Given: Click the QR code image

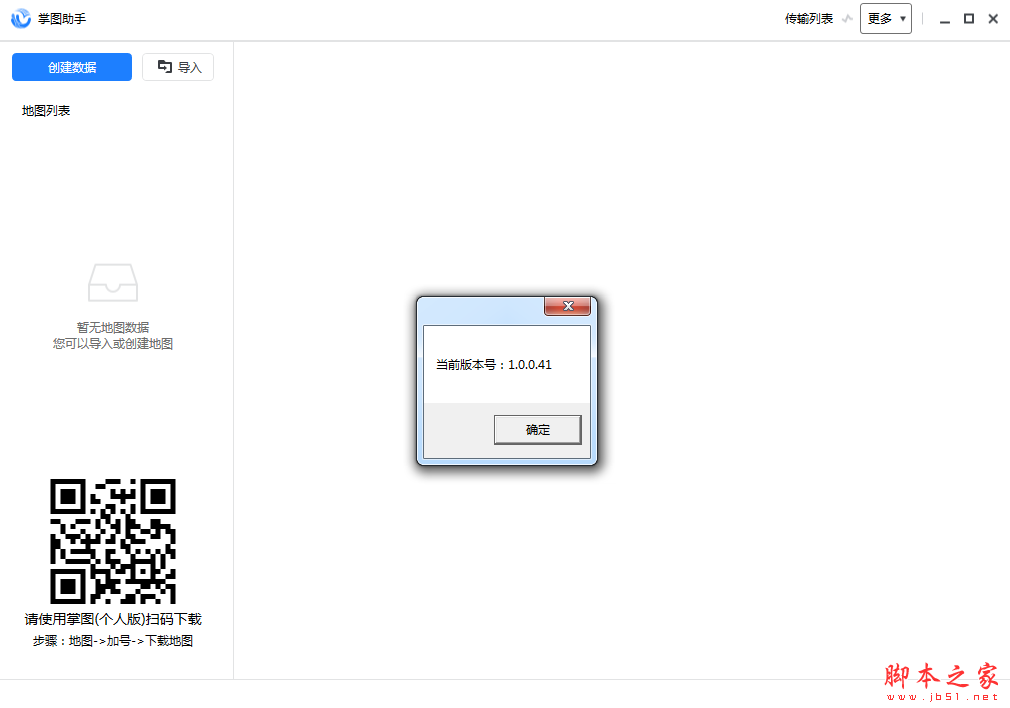Looking at the screenshot, I should (x=113, y=541).
